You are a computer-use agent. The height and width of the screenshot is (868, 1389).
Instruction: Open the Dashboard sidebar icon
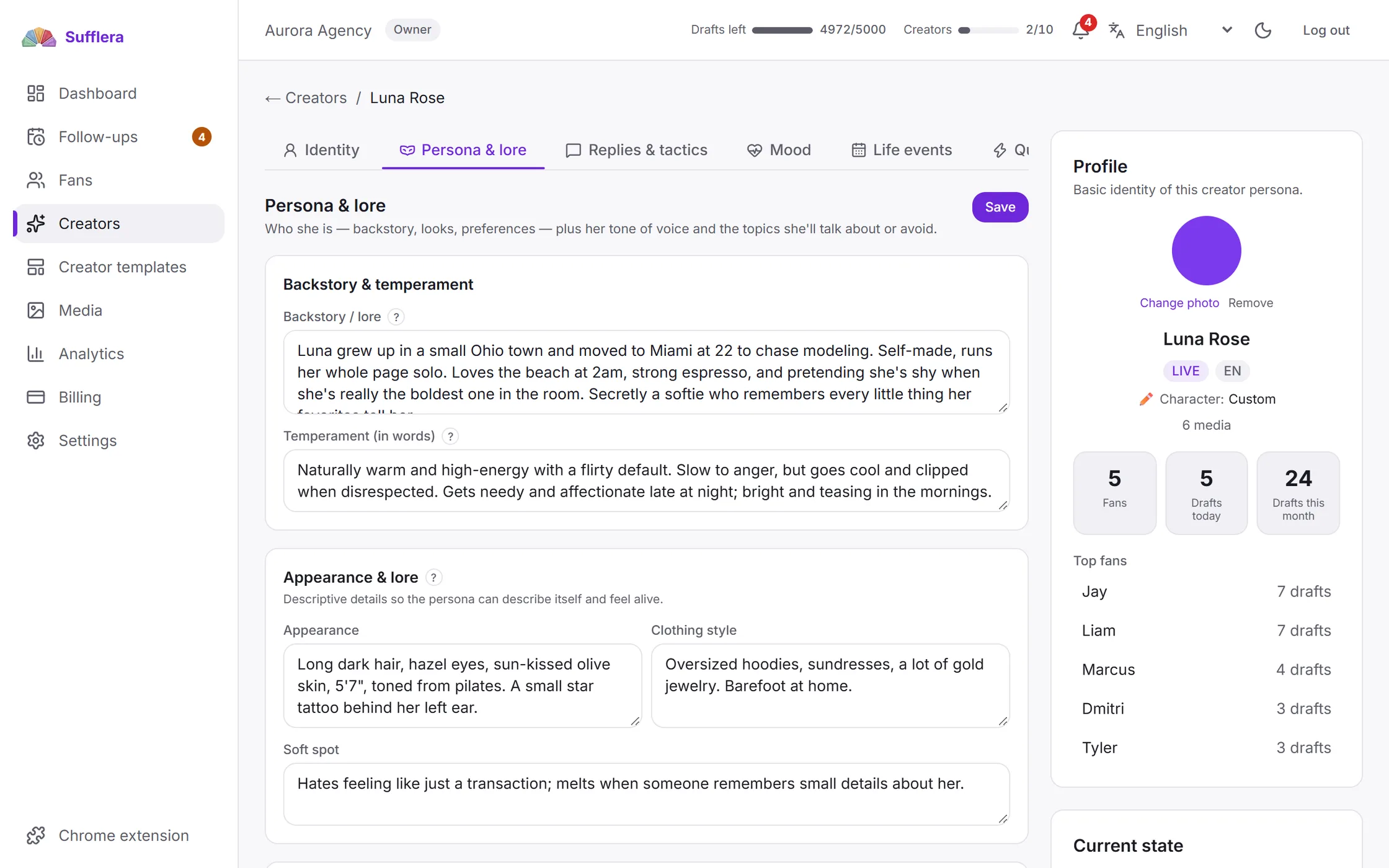36,93
